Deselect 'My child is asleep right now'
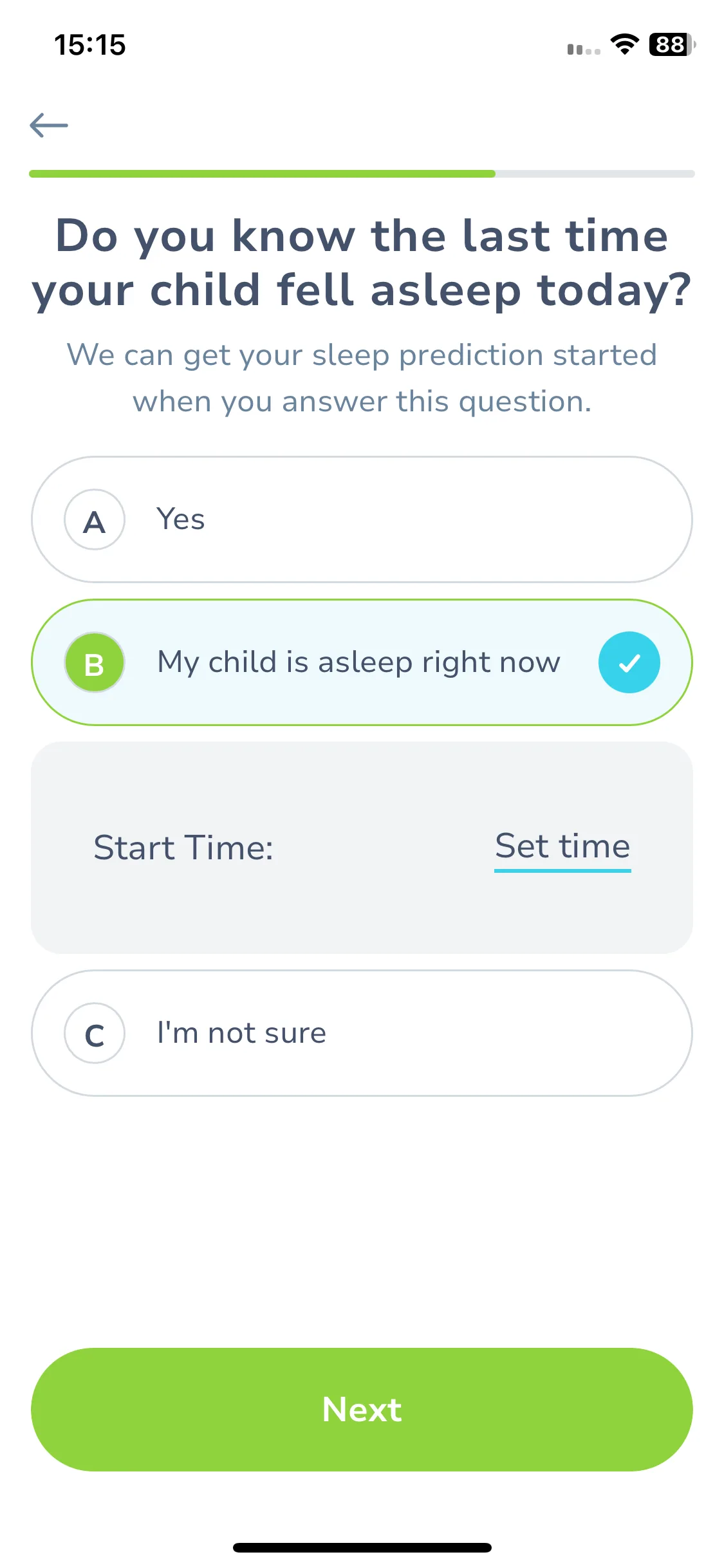The width and height of the screenshot is (724, 1568). [x=362, y=662]
